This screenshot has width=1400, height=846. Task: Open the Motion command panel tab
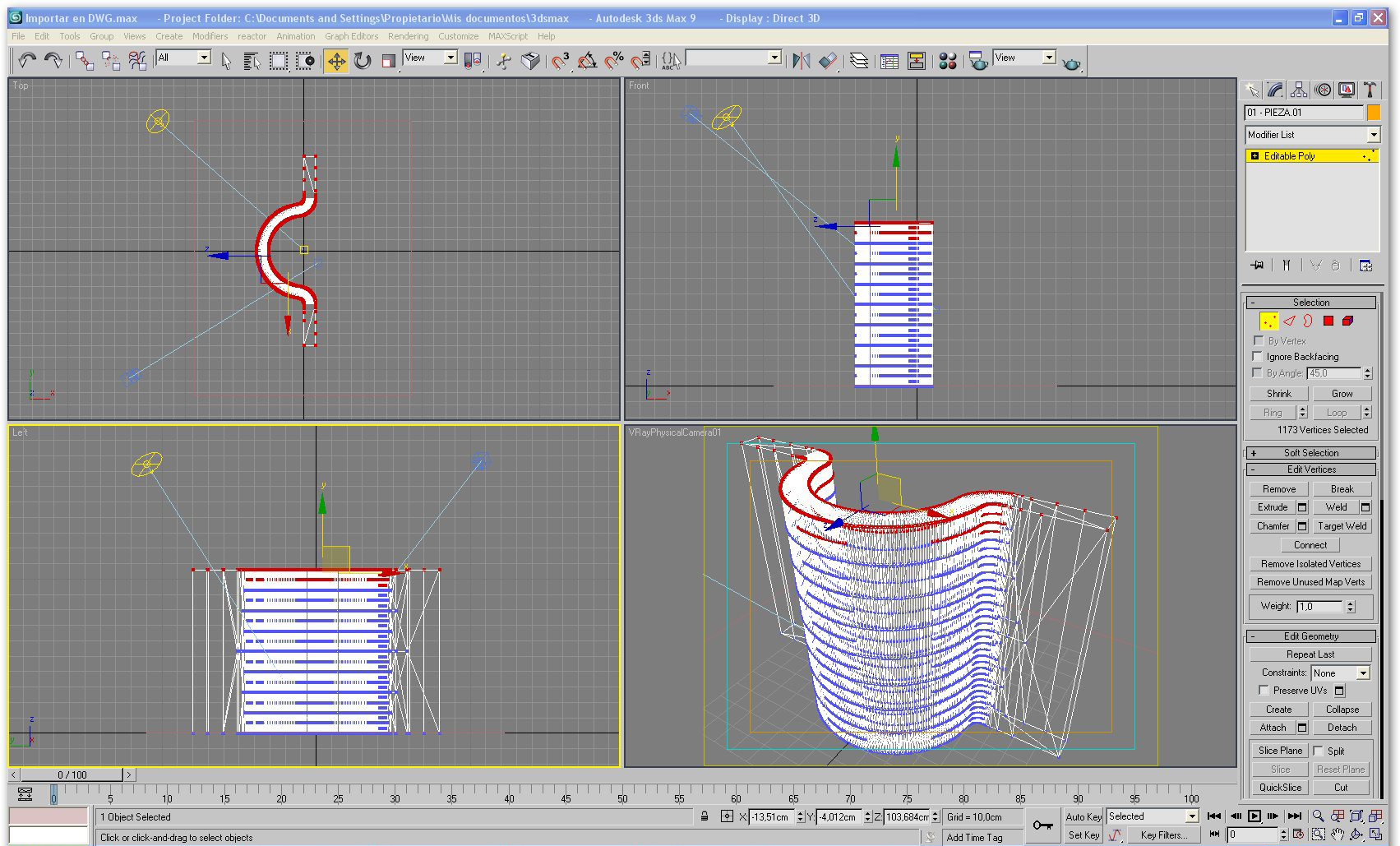tap(1323, 90)
